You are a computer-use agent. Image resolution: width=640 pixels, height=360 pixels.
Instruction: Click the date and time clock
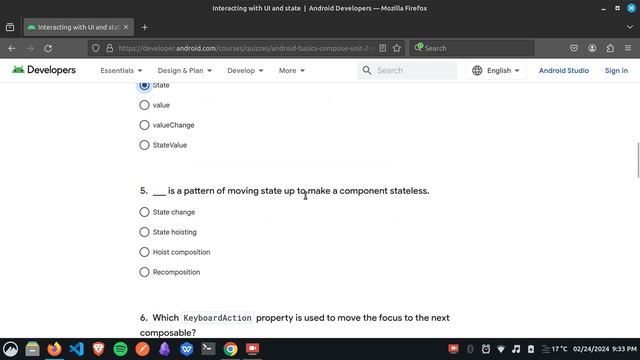[604, 349]
